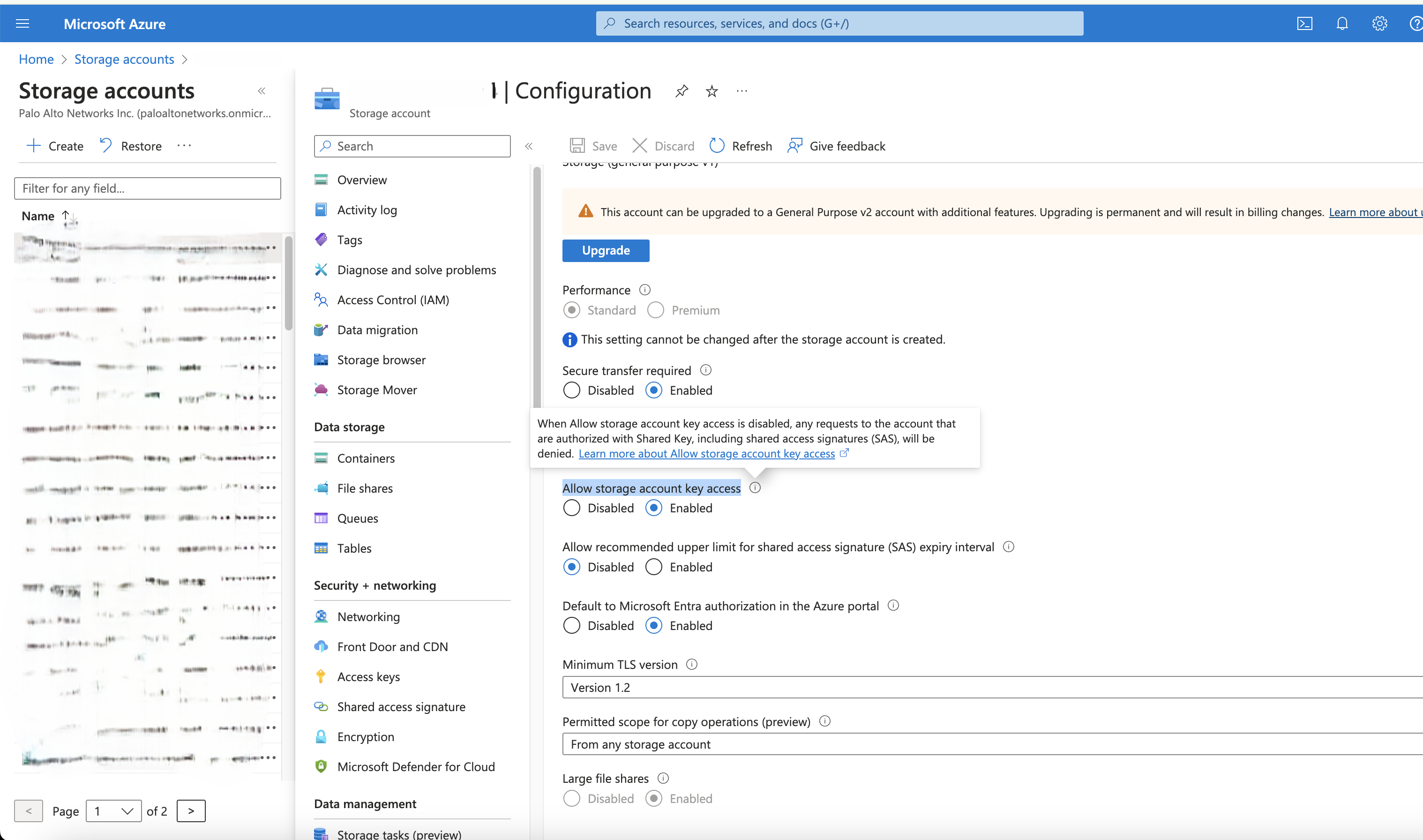Open Learn more about Allow storage account key access
The width and height of the screenshot is (1423, 840).
pos(707,453)
